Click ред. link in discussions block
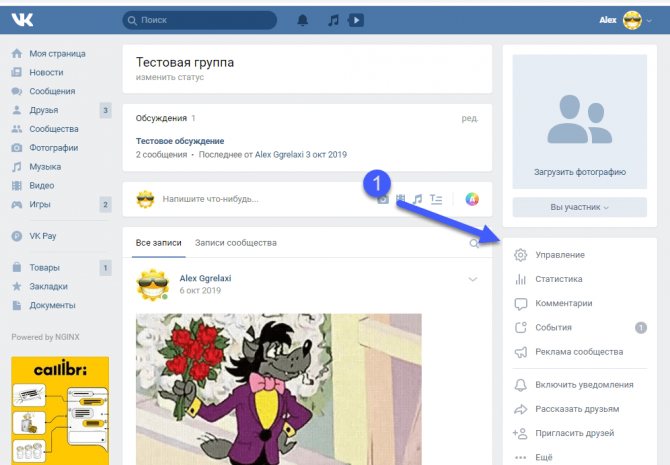The image size is (670, 465). click(x=470, y=118)
